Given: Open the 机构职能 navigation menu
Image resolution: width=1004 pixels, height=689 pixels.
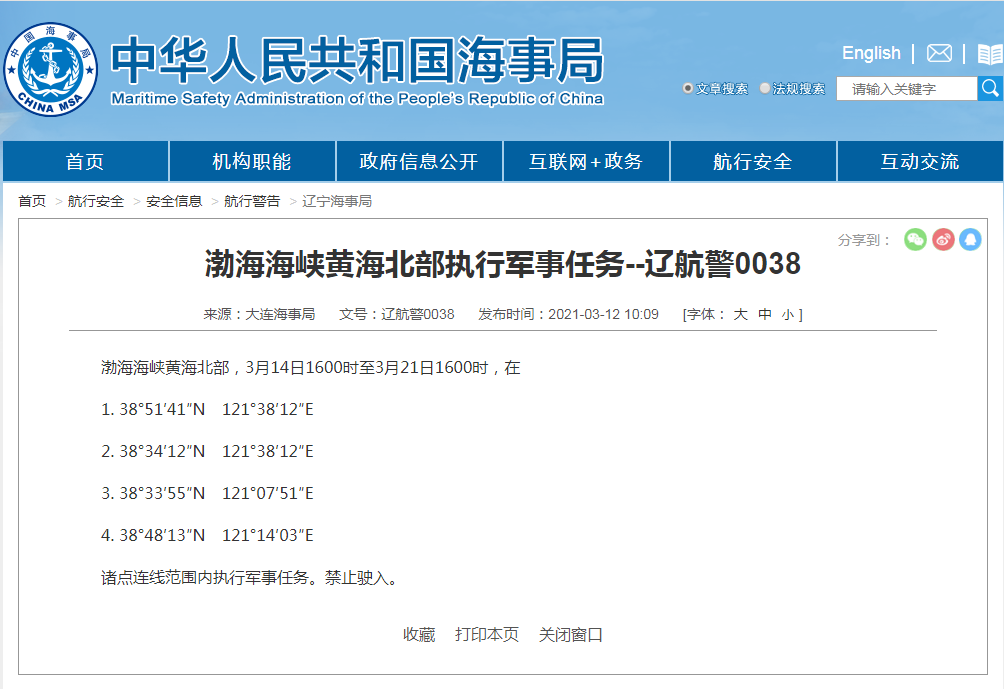Looking at the screenshot, I should (252, 161).
